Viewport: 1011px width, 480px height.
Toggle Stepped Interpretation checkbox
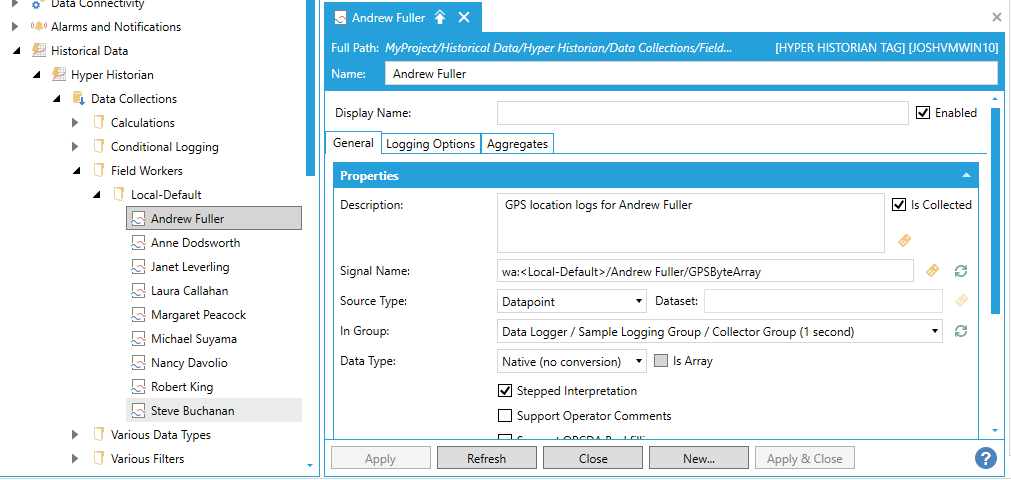505,391
